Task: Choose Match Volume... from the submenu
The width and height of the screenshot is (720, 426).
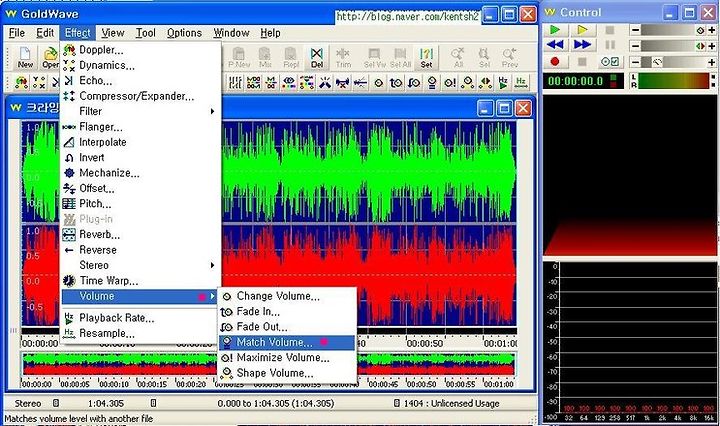Action: [287, 342]
